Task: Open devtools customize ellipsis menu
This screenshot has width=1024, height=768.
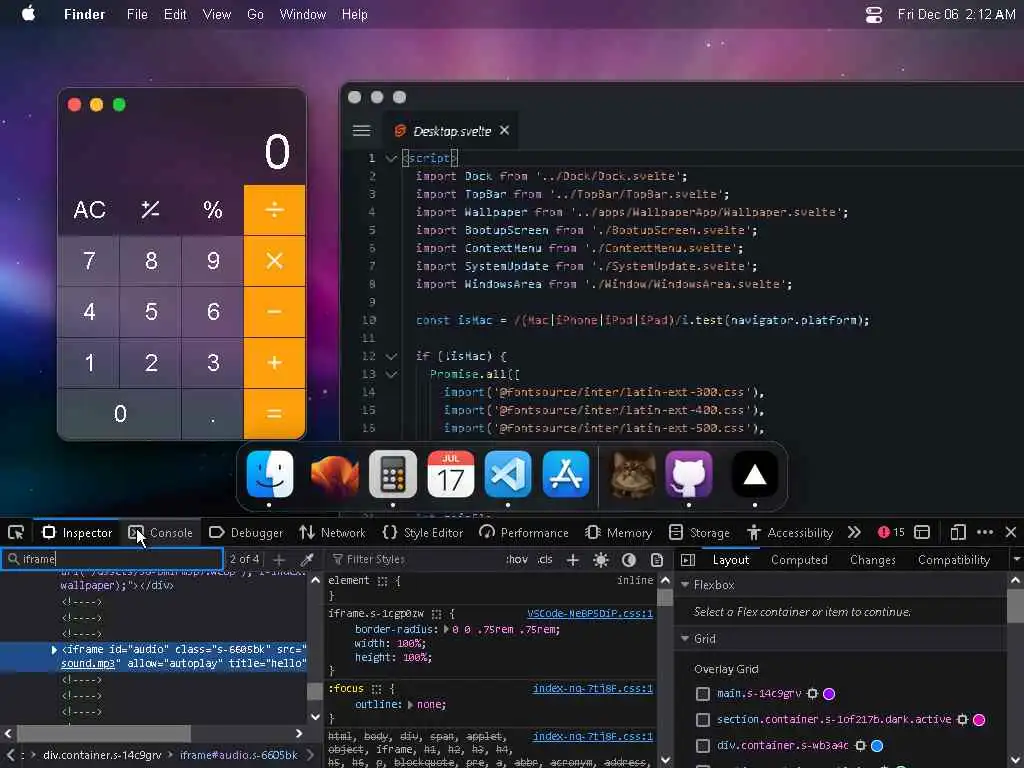Action: [985, 532]
